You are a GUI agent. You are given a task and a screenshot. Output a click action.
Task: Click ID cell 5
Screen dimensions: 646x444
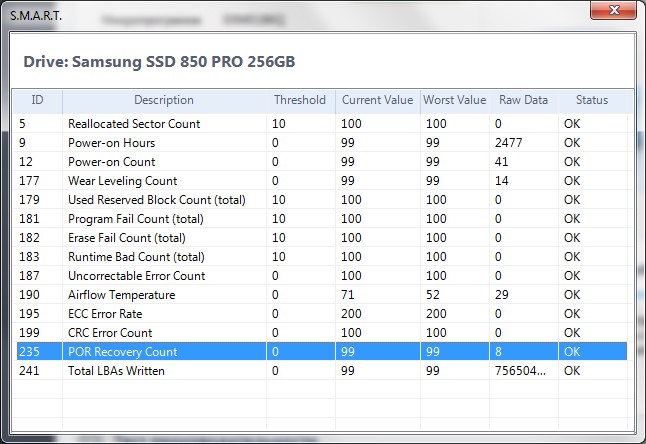22,124
